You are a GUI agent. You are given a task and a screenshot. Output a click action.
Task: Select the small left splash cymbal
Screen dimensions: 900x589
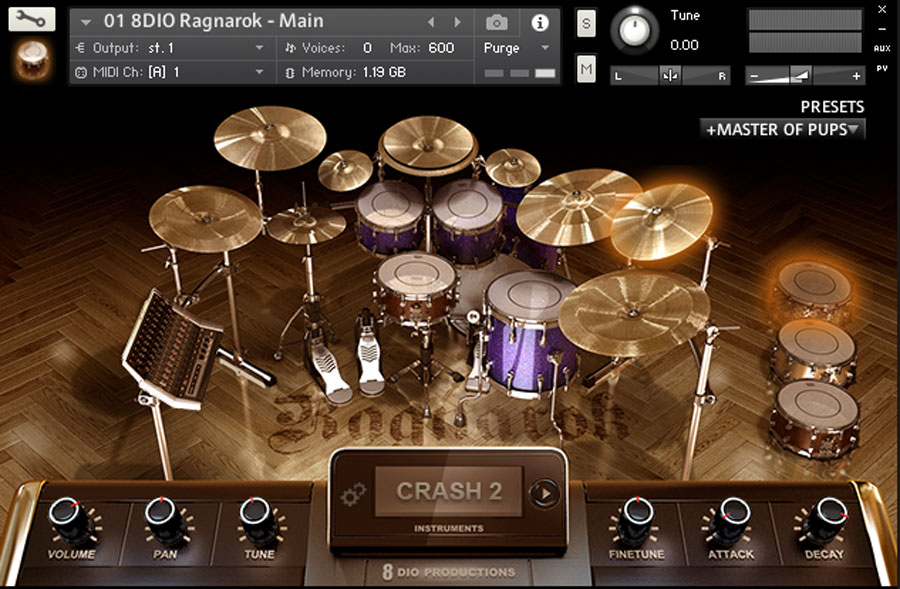(x=344, y=170)
